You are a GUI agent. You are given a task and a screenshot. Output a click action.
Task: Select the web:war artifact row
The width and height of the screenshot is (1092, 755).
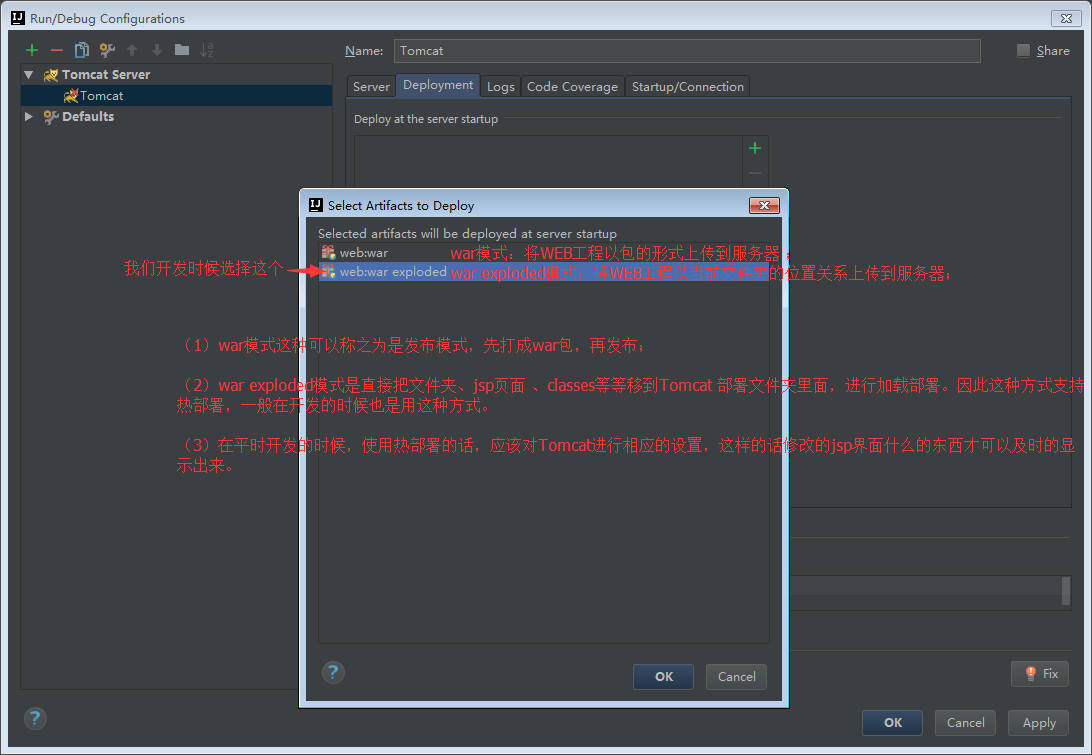pyautogui.click(x=544, y=252)
